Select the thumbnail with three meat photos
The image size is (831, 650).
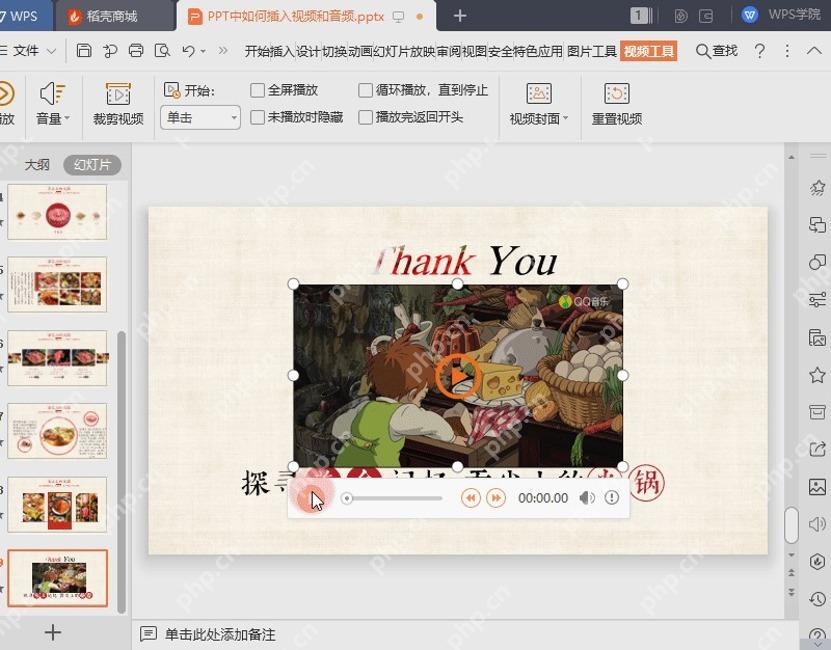pyautogui.click(x=57, y=358)
